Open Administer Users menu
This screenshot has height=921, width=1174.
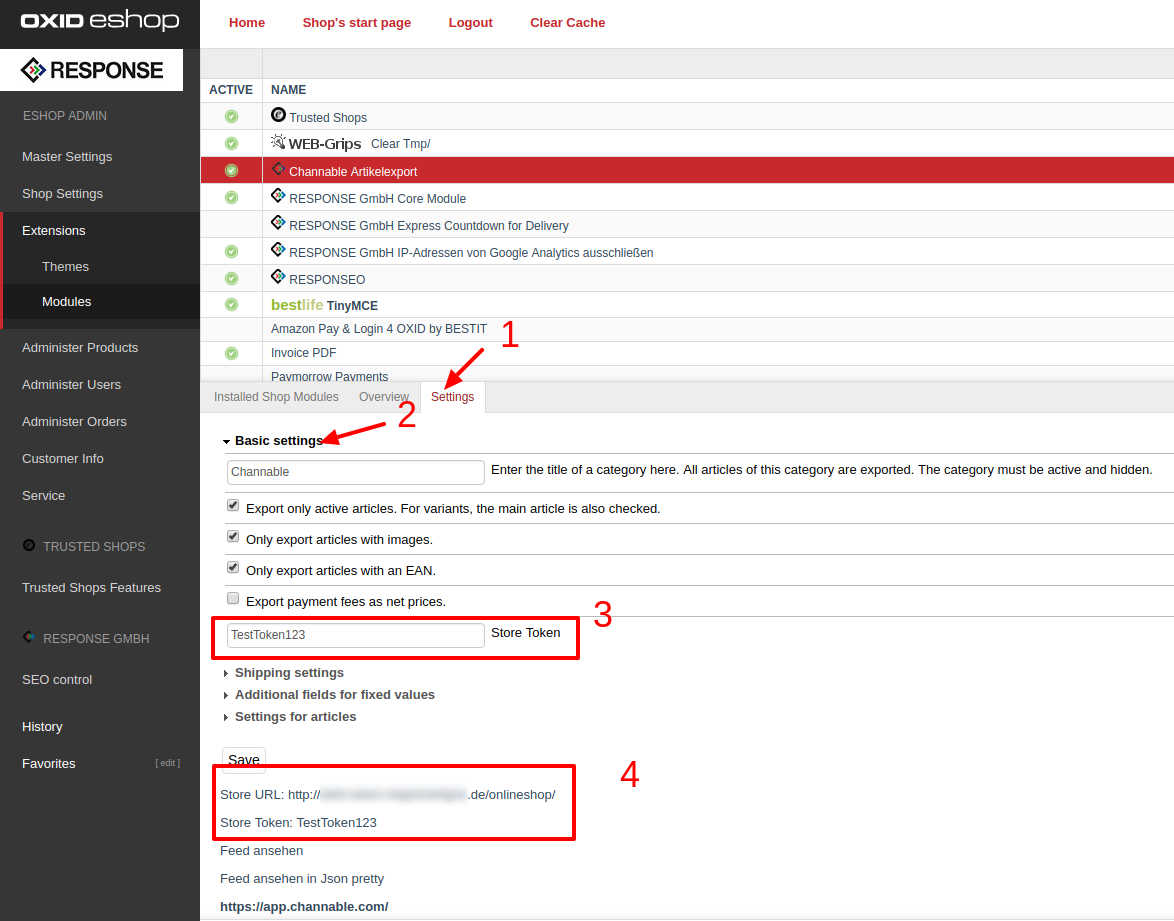click(x=71, y=385)
